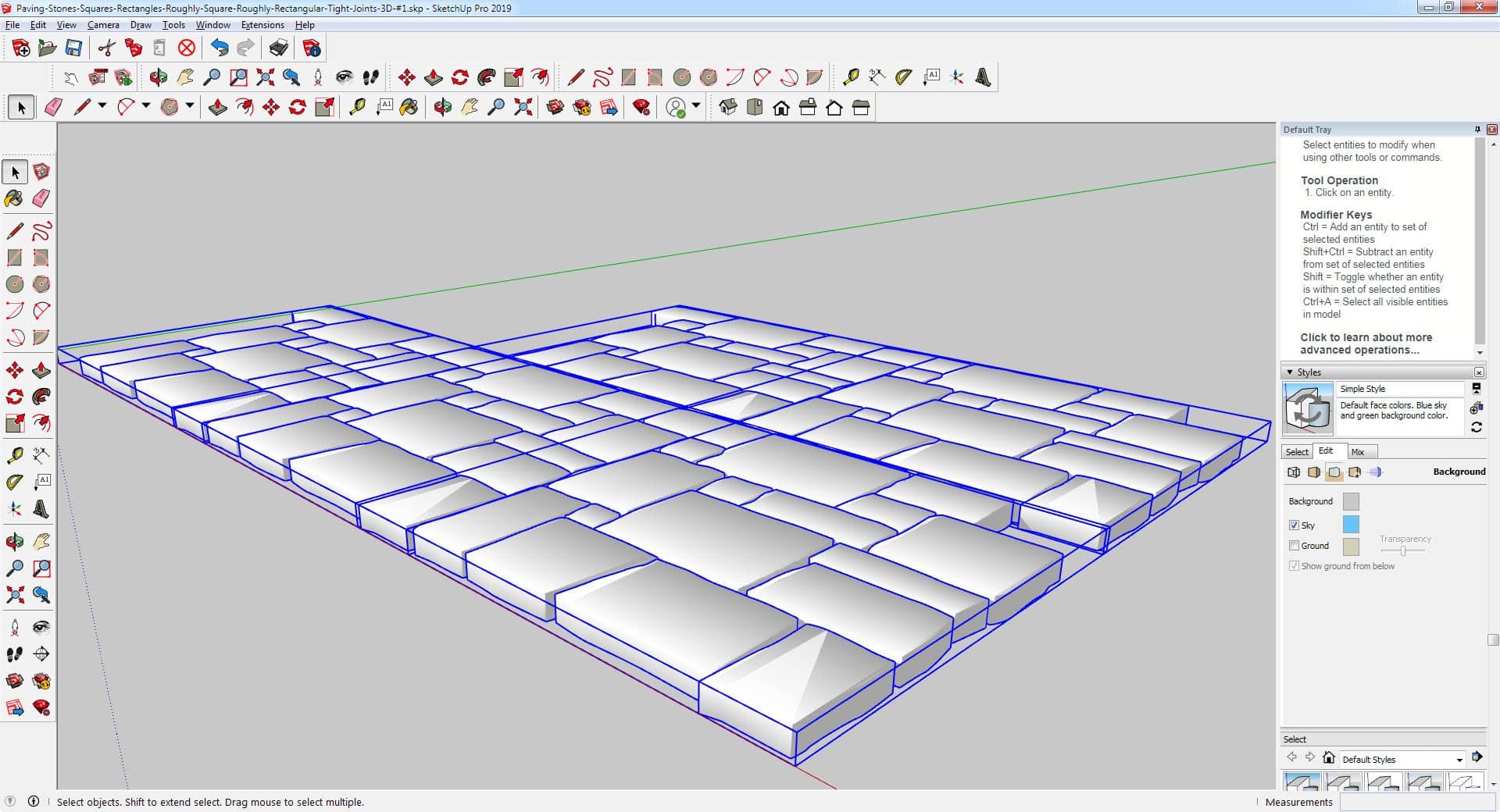Viewport: 1500px width, 812px height.
Task: Switch to the Mix tab
Action: point(1357,452)
